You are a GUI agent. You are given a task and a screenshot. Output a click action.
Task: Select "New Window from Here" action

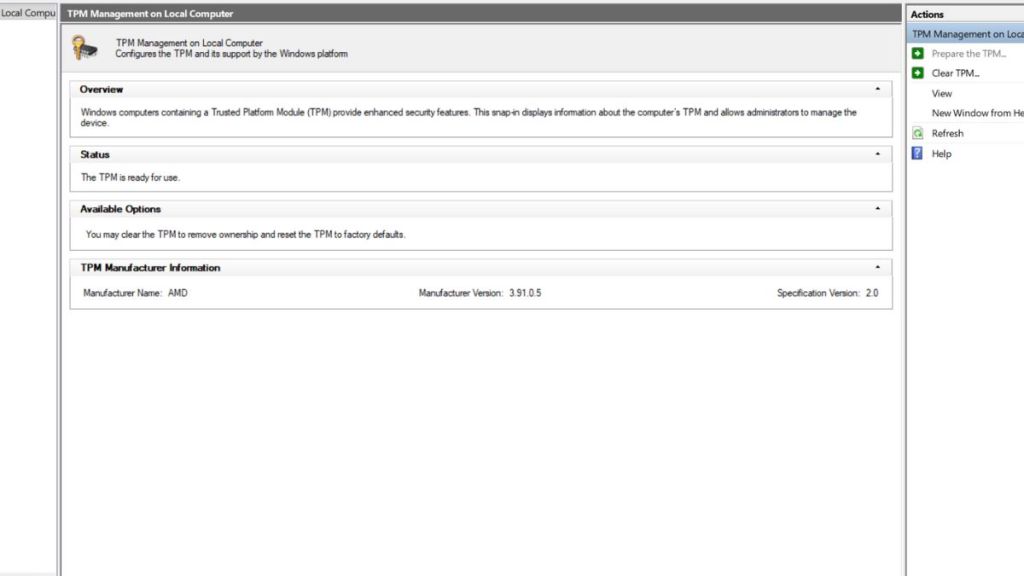click(977, 113)
